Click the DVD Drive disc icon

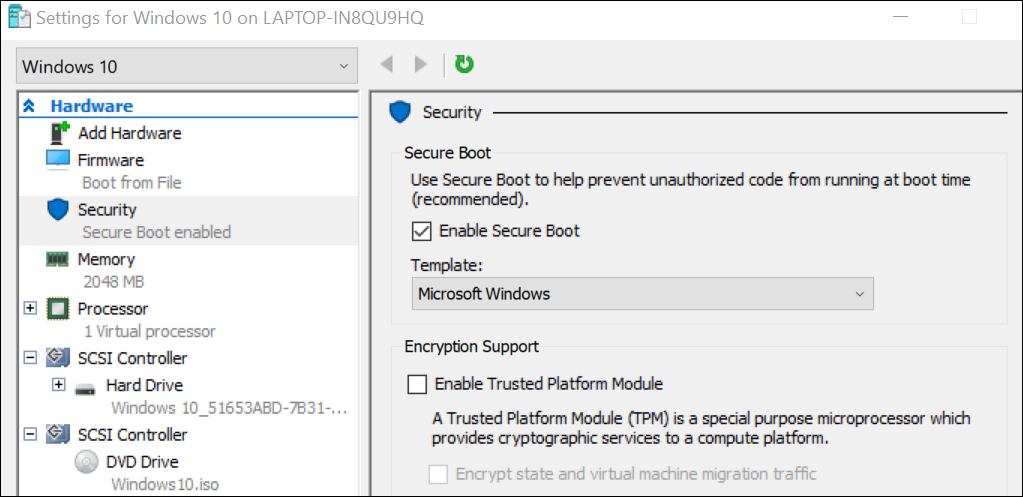coord(86,462)
